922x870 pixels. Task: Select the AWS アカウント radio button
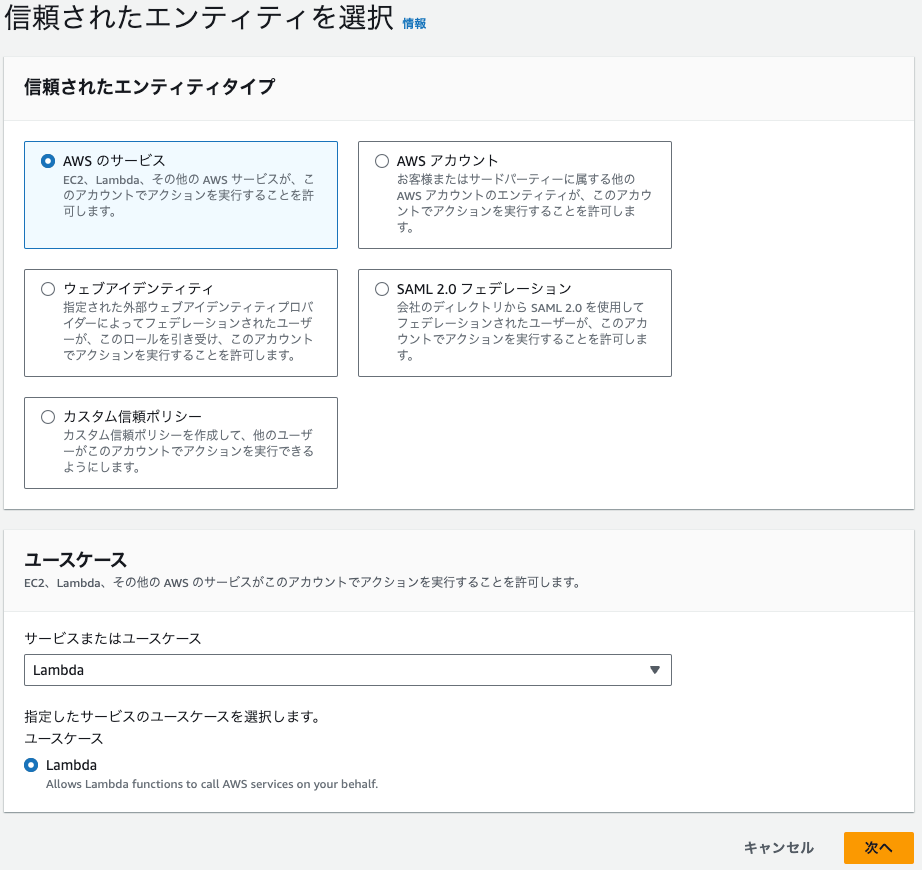(x=382, y=161)
